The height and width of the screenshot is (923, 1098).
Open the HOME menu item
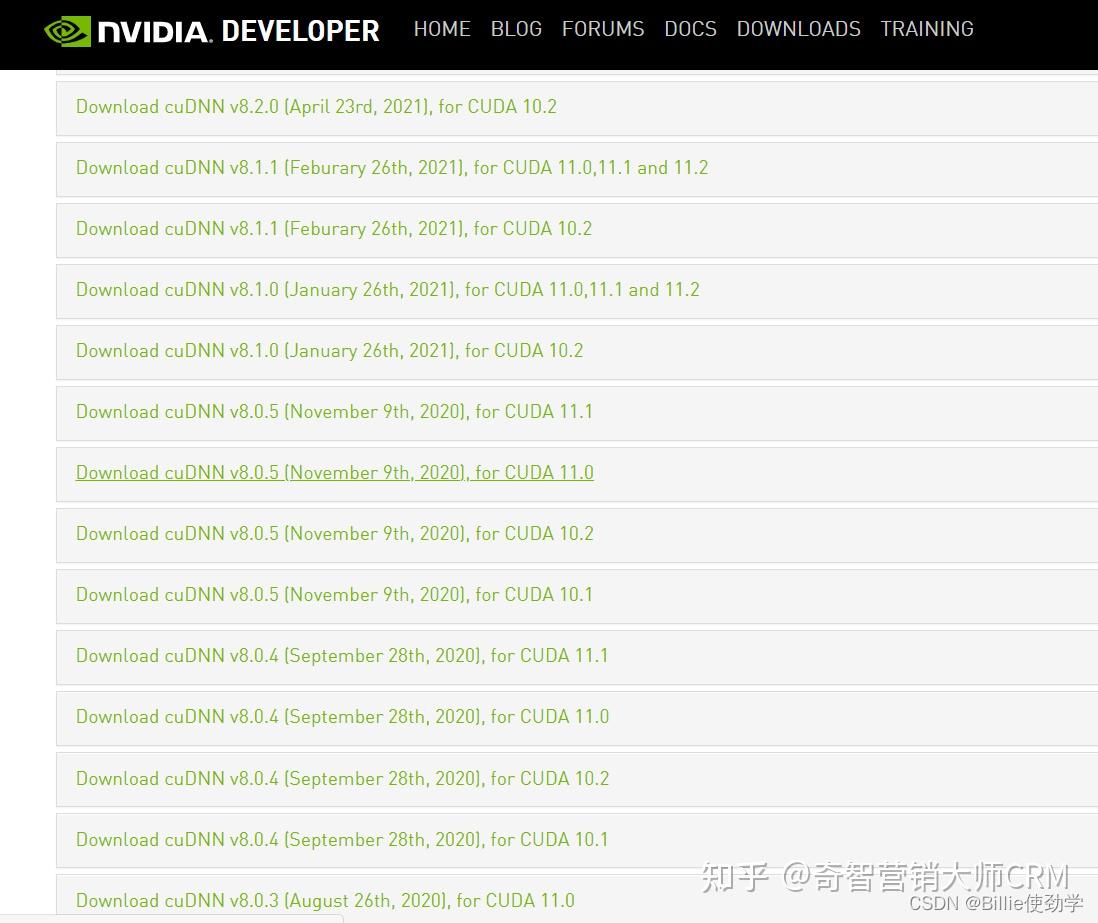[442, 29]
